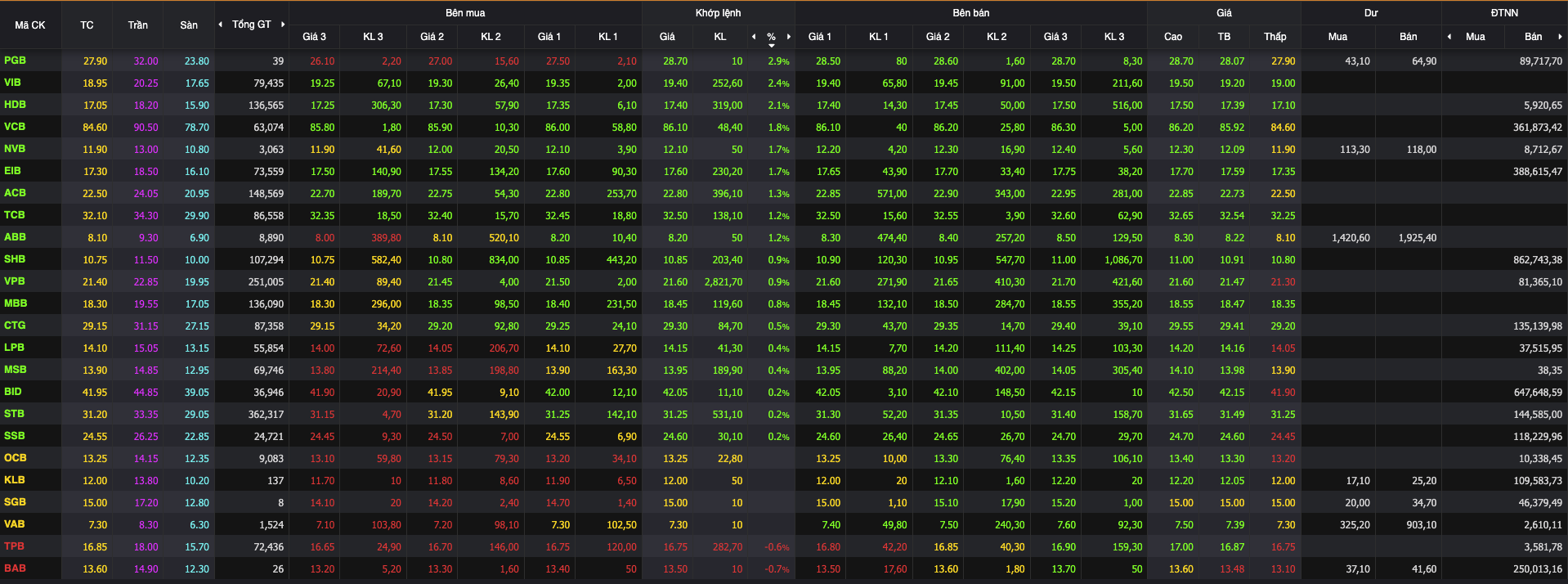Open the BAB stock symbol
This screenshot has height=584, width=1568.
tap(15, 568)
